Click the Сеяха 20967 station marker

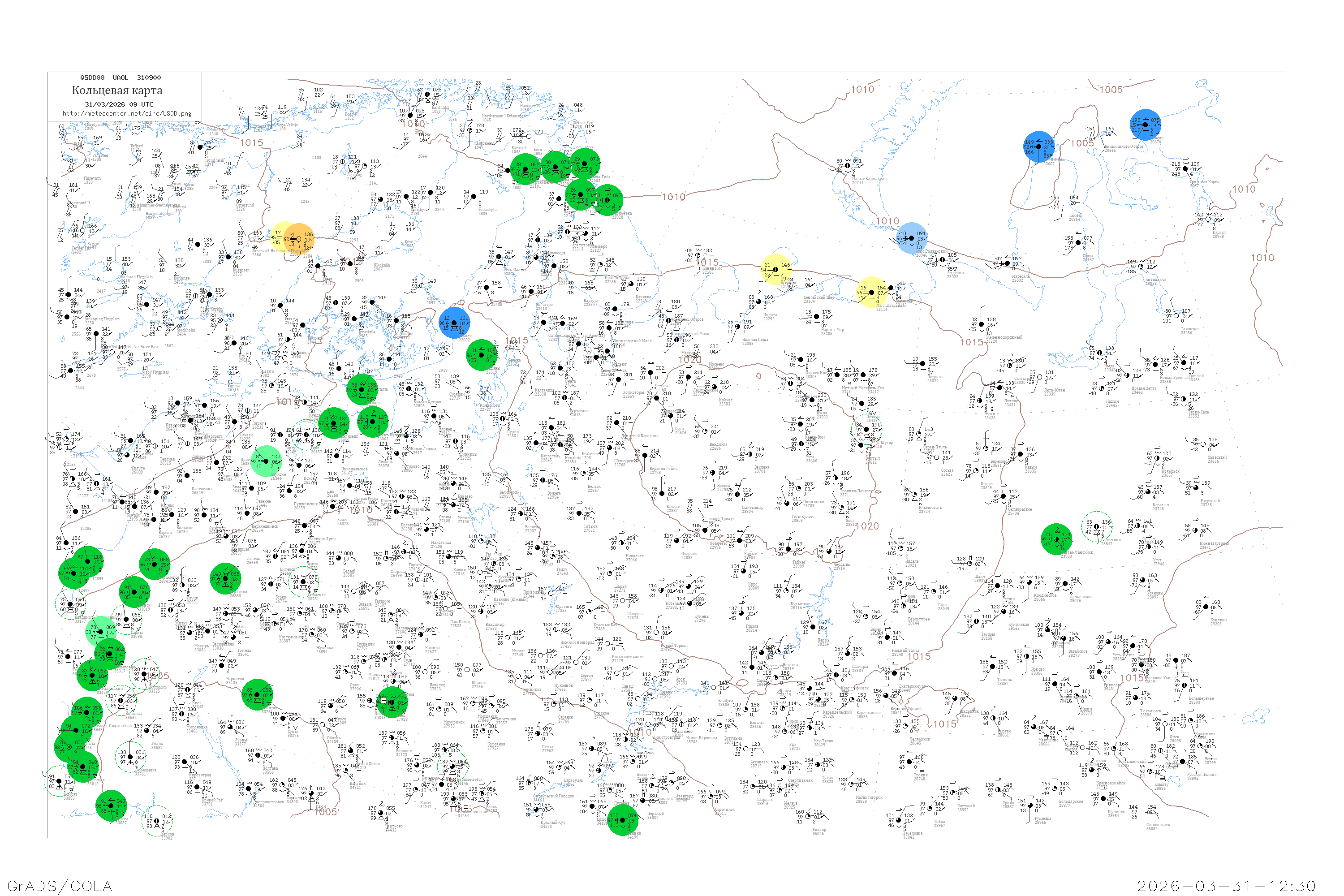(x=1078, y=243)
